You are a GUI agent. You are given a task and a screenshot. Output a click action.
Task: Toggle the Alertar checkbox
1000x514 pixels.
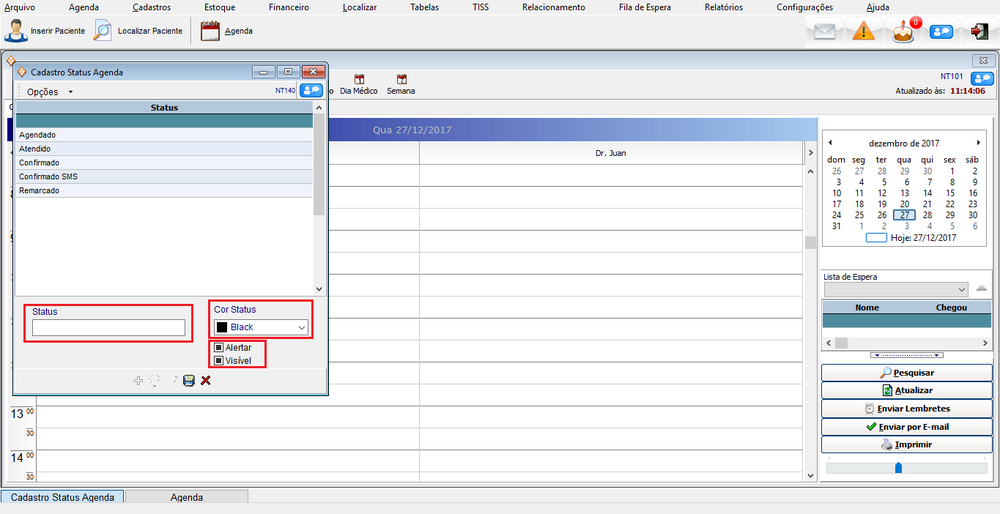pos(219,347)
